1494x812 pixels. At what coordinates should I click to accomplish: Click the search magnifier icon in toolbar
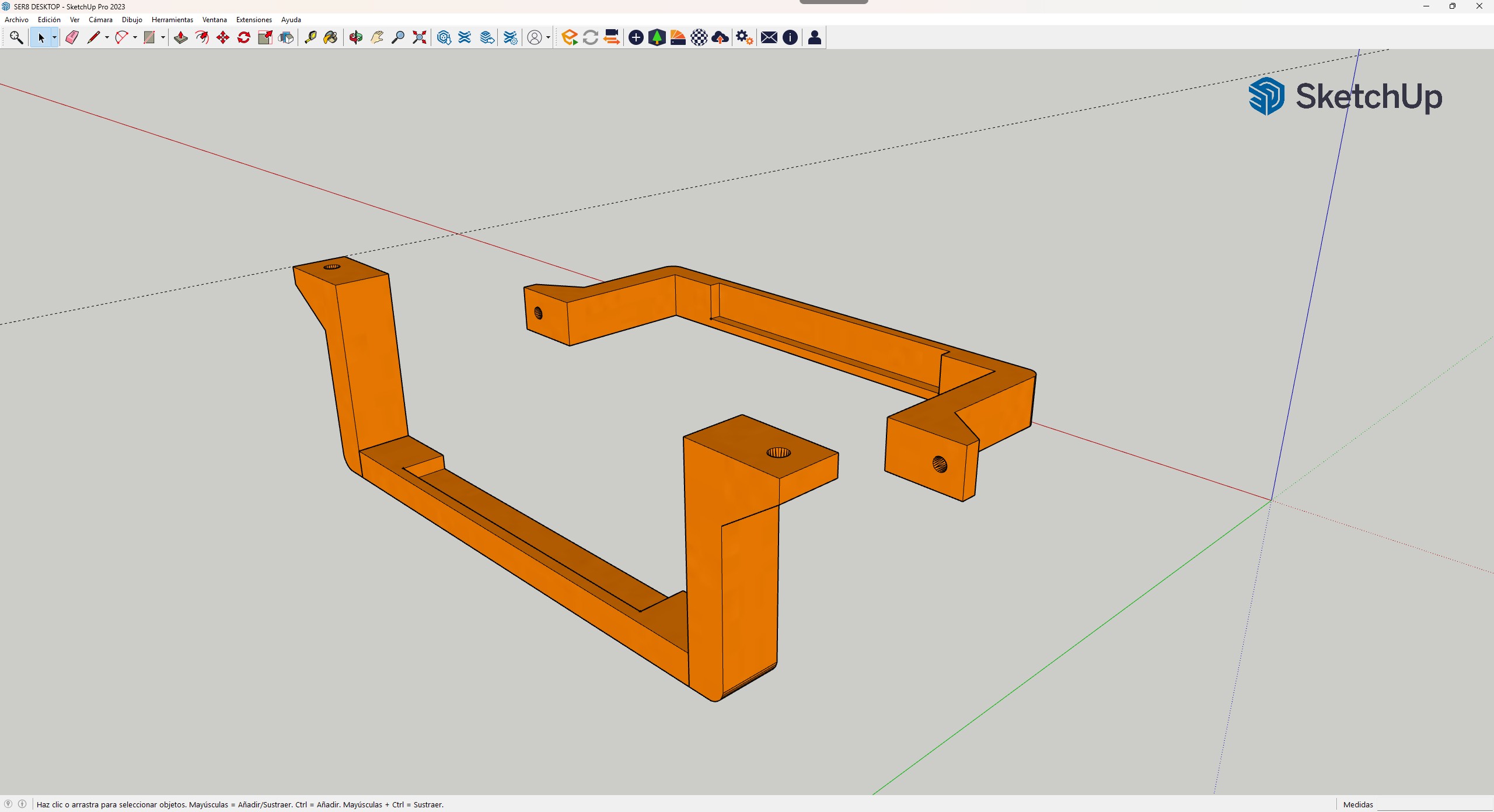[16, 38]
